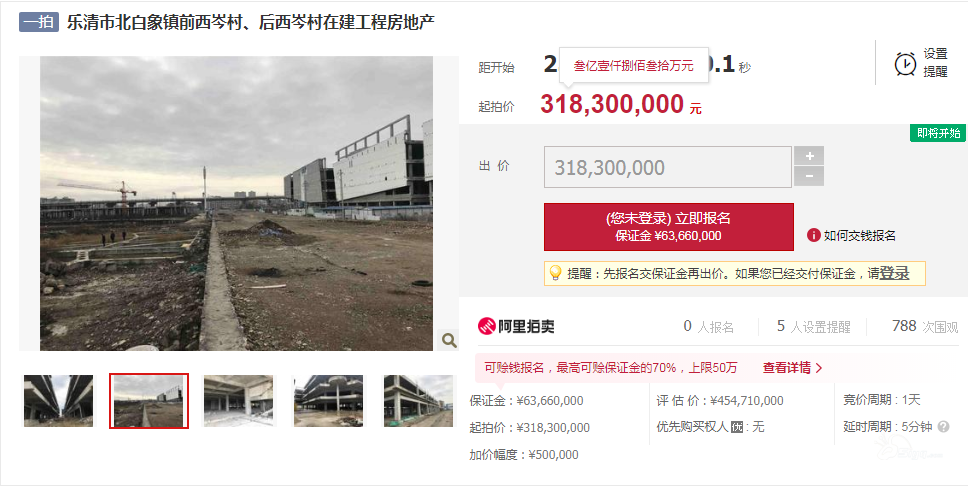
Task: Click the bid amount input field
Action: click(x=667, y=167)
